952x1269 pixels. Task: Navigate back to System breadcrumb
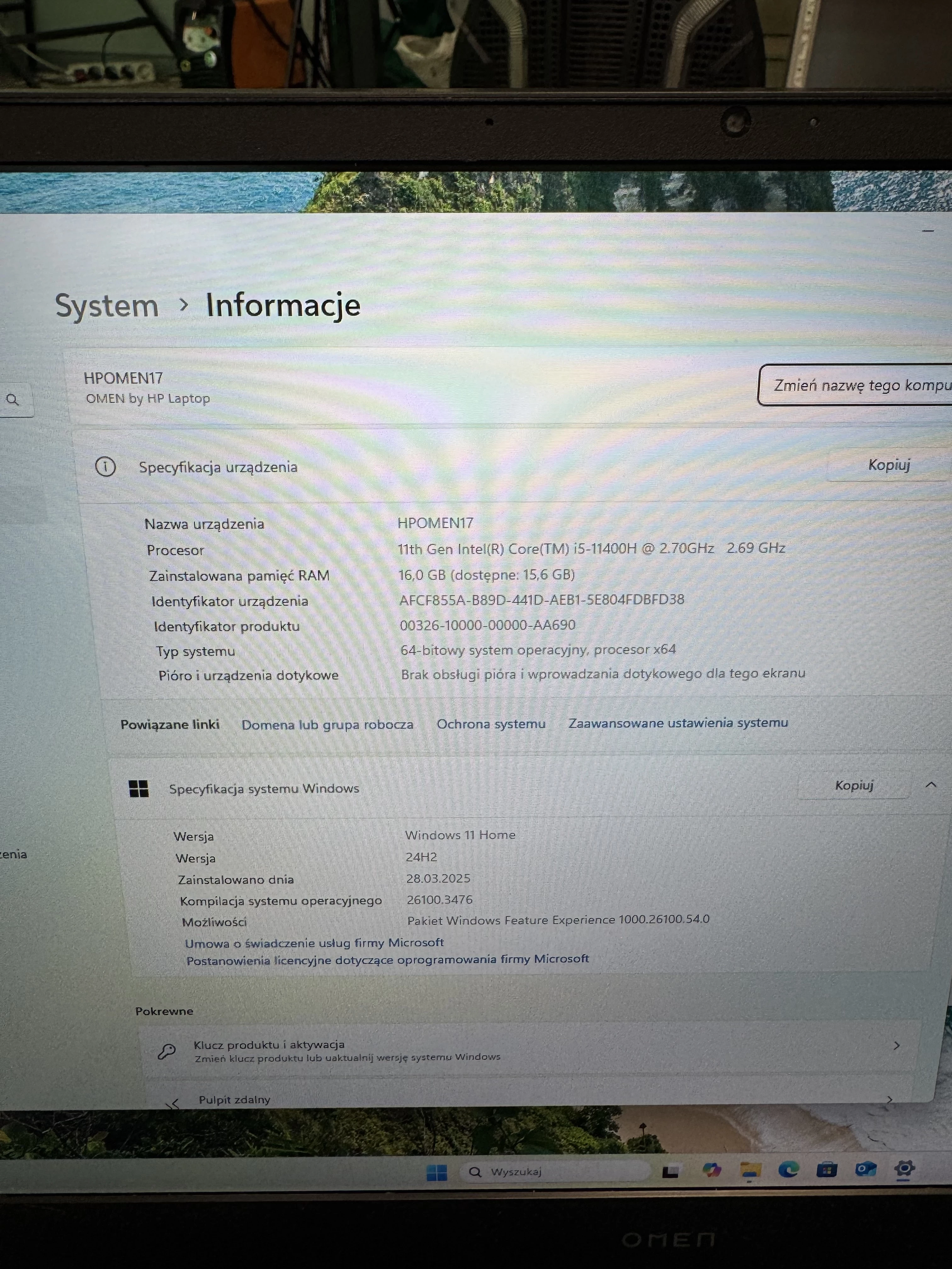tap(107, 305)
